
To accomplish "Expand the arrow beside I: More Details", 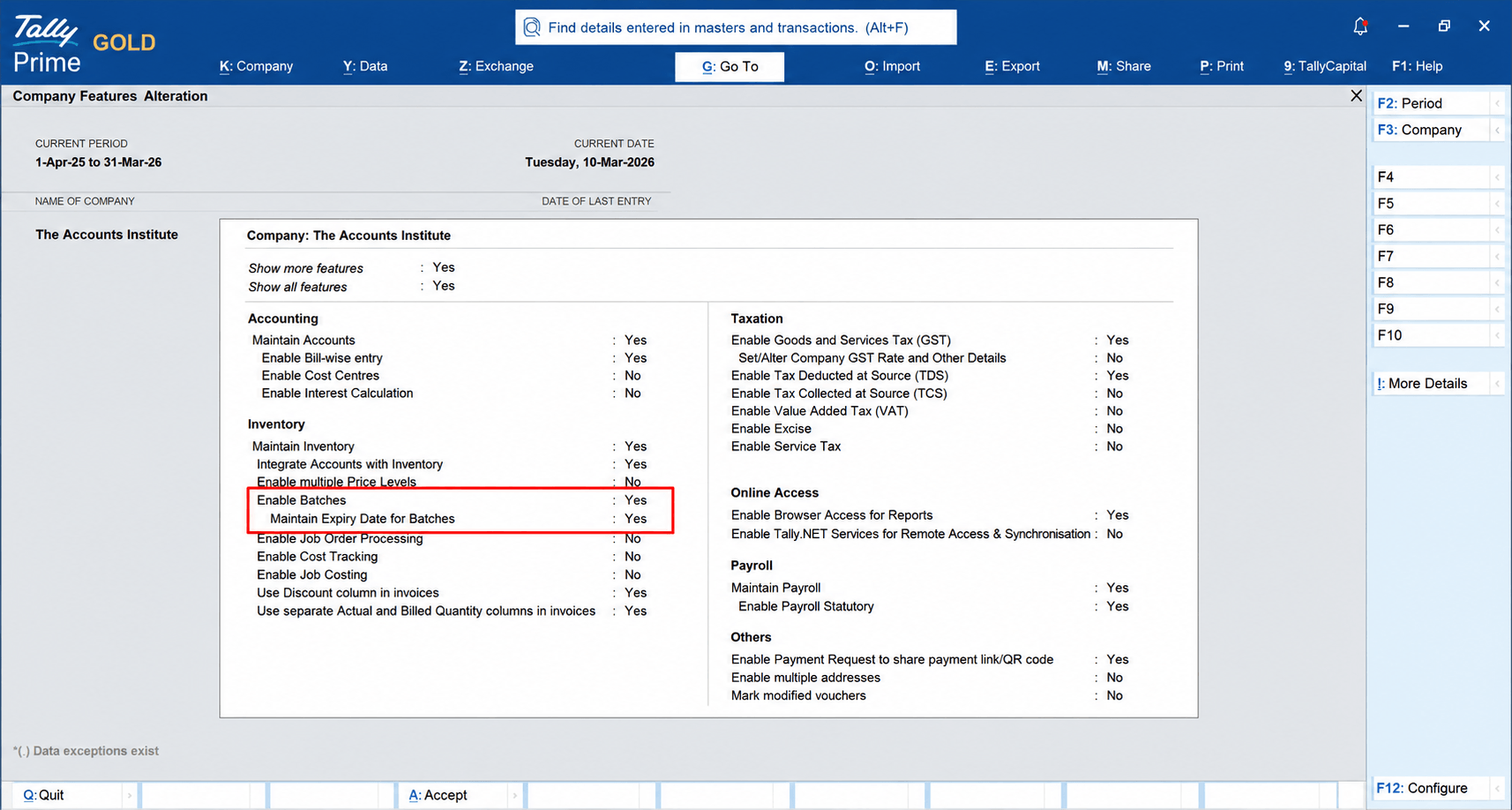I will click(x=1498, y=383).
